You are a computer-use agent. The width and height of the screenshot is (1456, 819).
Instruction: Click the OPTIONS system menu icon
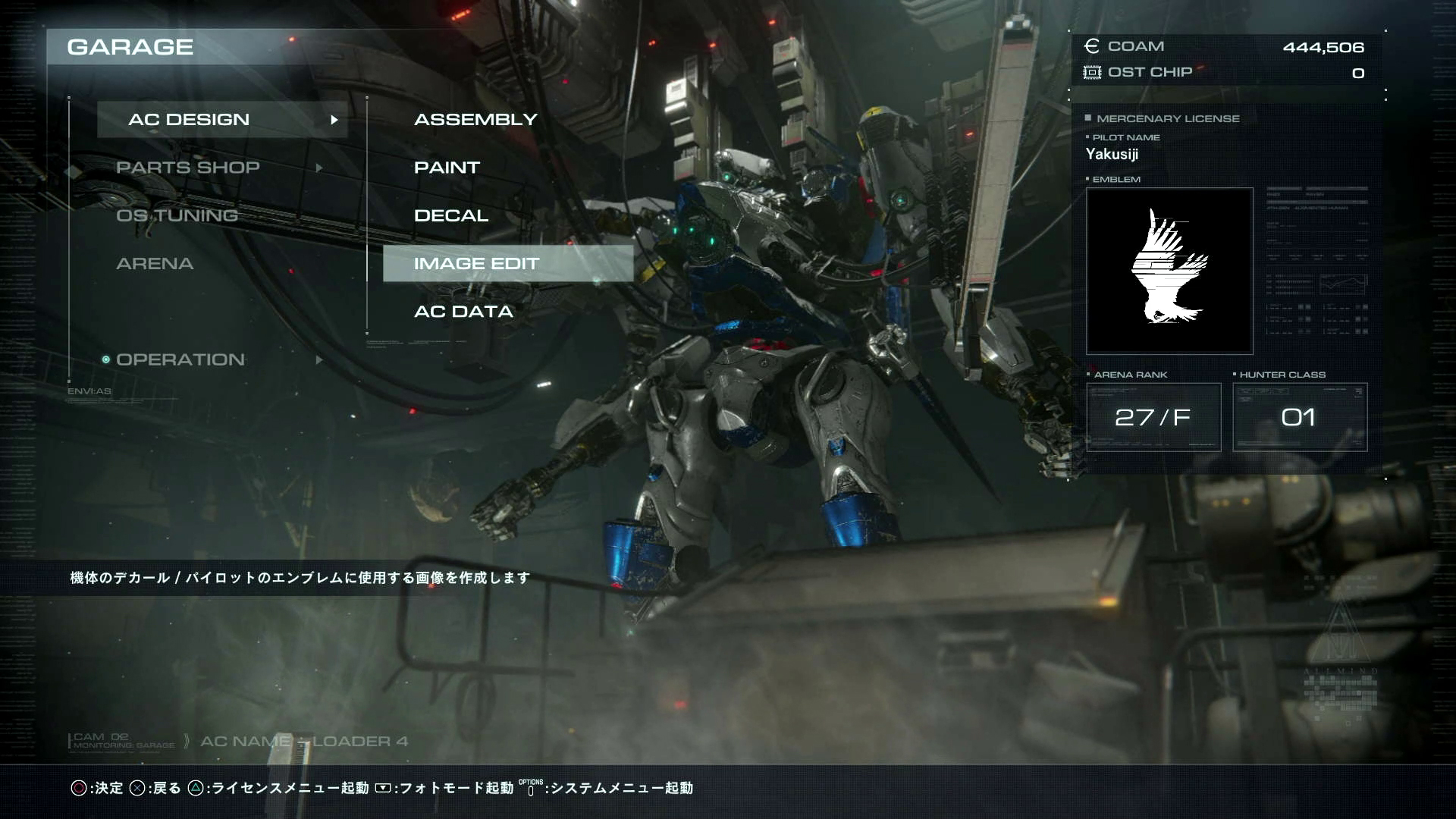531,788
